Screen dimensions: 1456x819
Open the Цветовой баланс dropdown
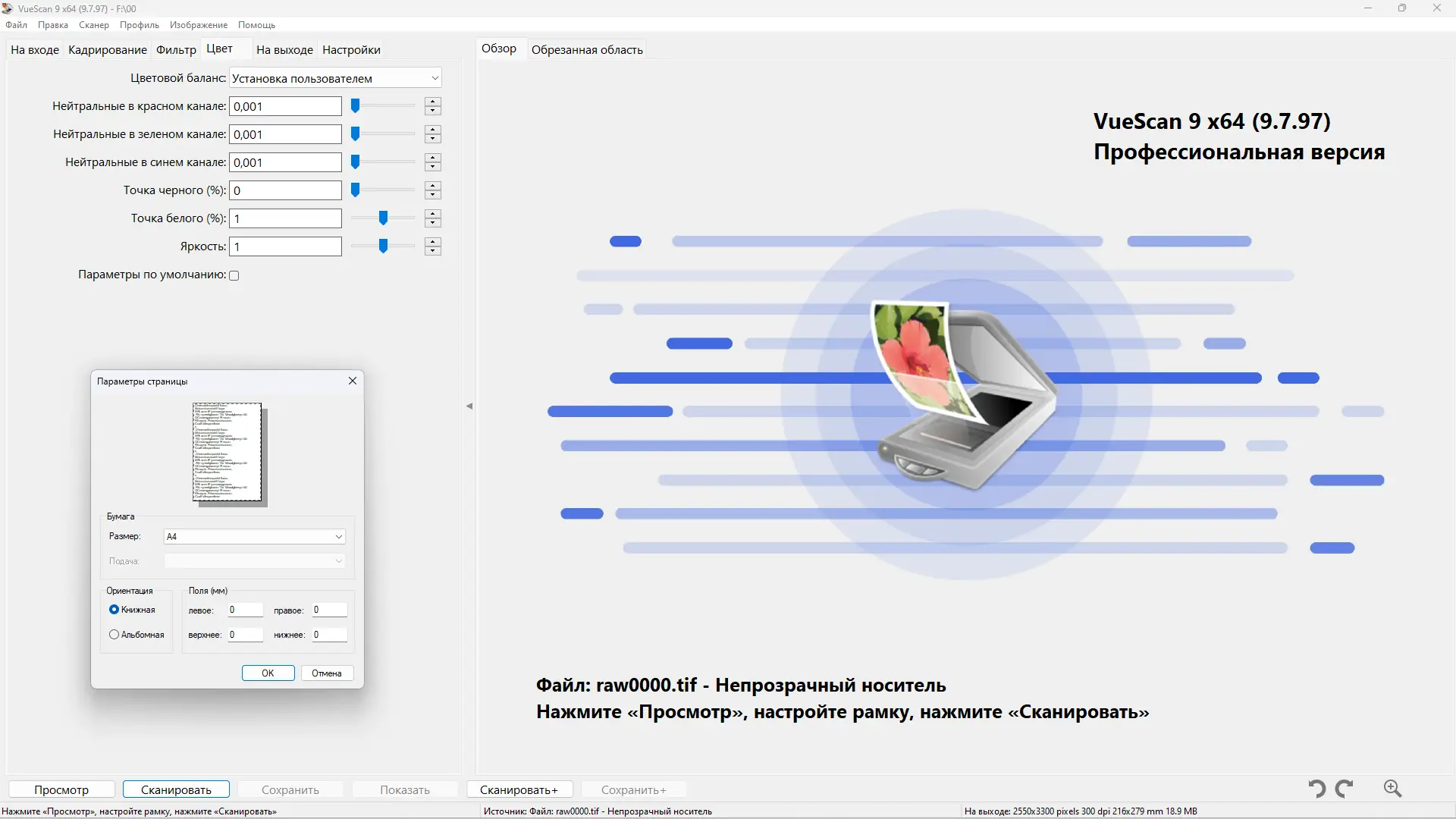tap(335, 78)
